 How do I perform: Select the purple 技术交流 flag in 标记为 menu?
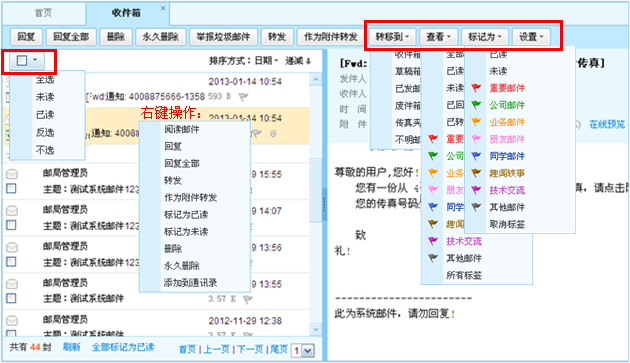(476, 190)
